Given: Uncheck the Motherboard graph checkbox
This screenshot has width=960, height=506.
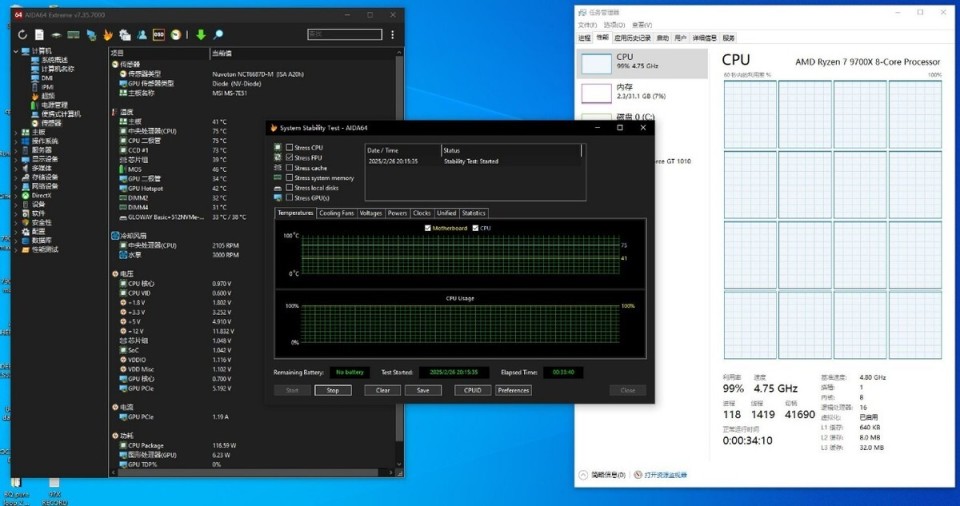Looking at the screenshot, I should point(427,228).
